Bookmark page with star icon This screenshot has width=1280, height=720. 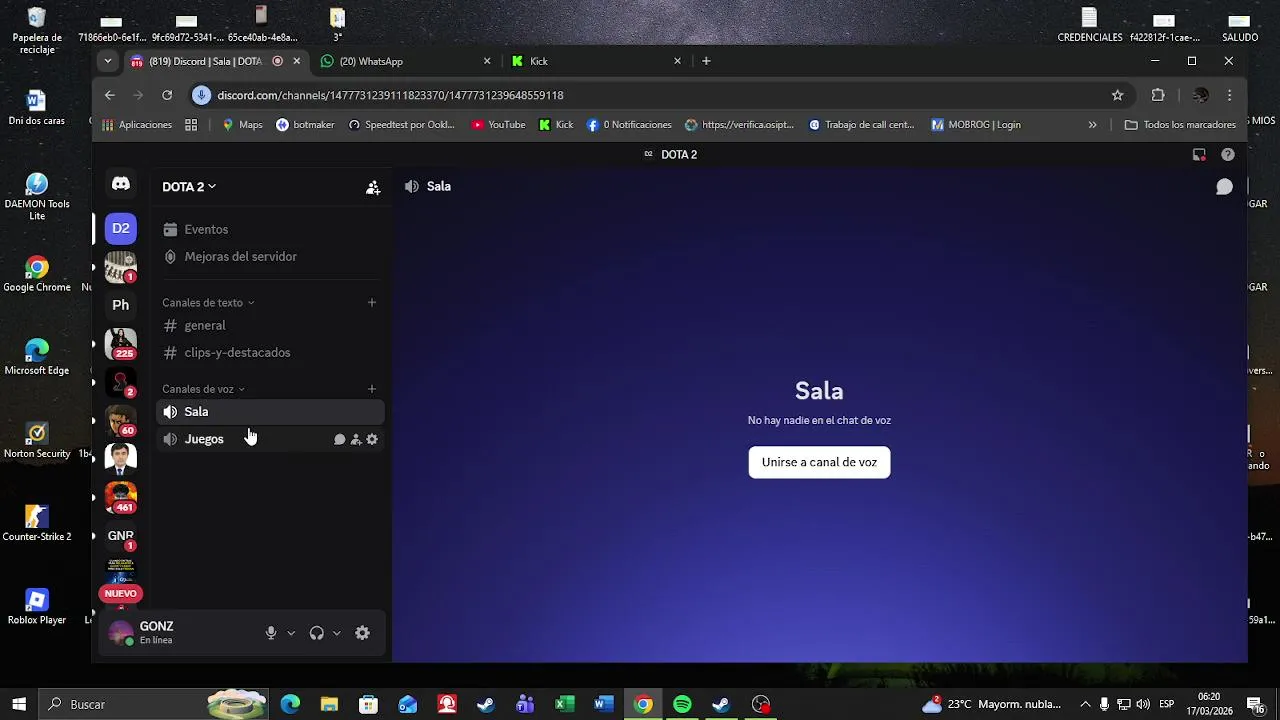point(1117,95)
